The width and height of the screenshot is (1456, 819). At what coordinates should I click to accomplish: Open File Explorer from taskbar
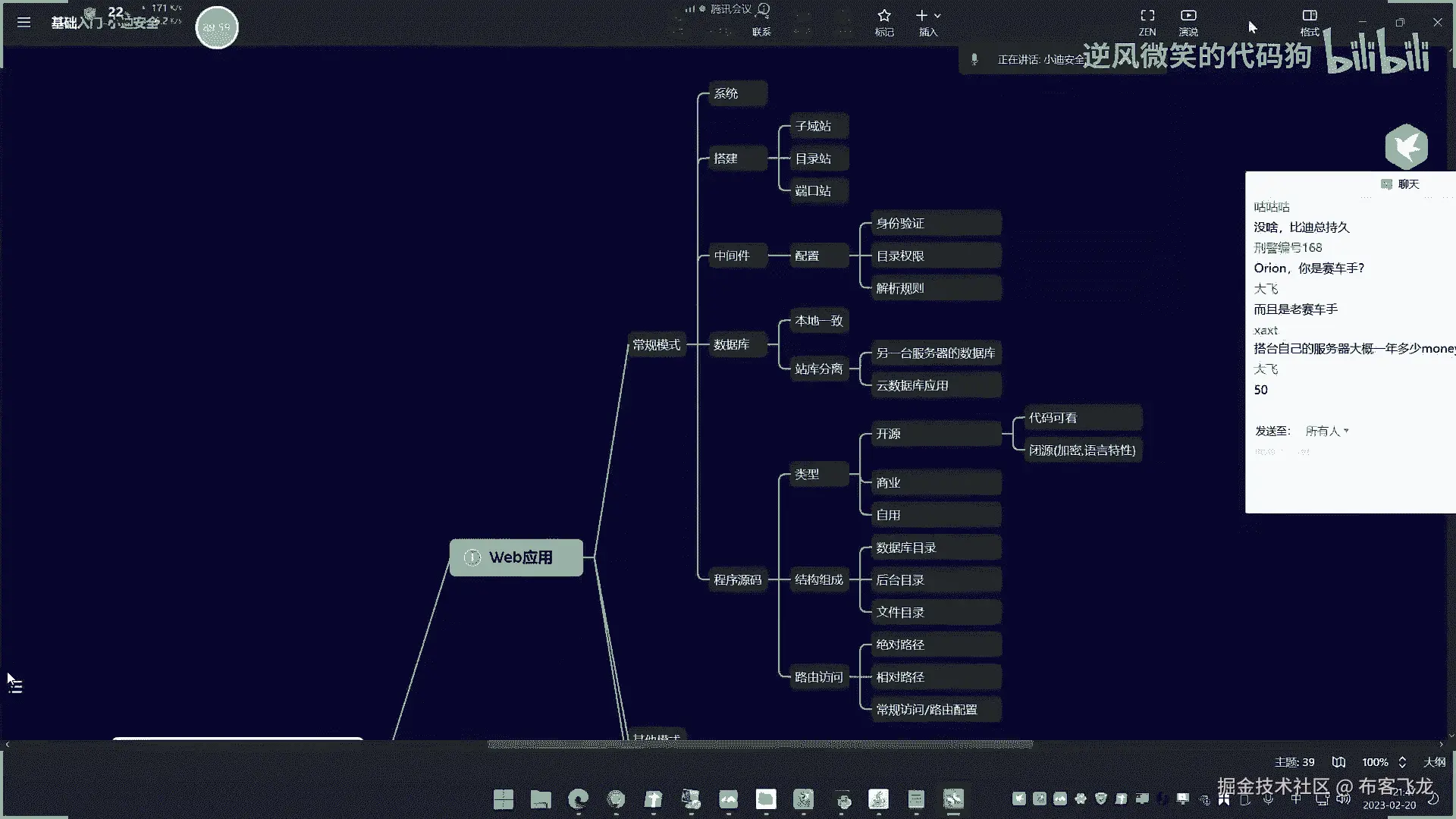tap(541, 799)
